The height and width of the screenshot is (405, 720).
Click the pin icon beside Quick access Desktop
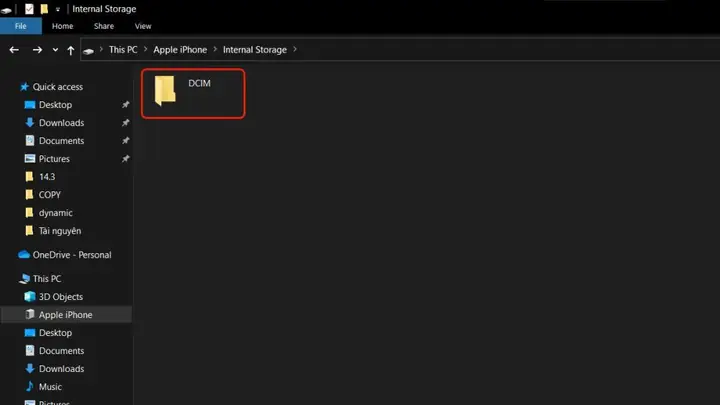tap(125, 105)
